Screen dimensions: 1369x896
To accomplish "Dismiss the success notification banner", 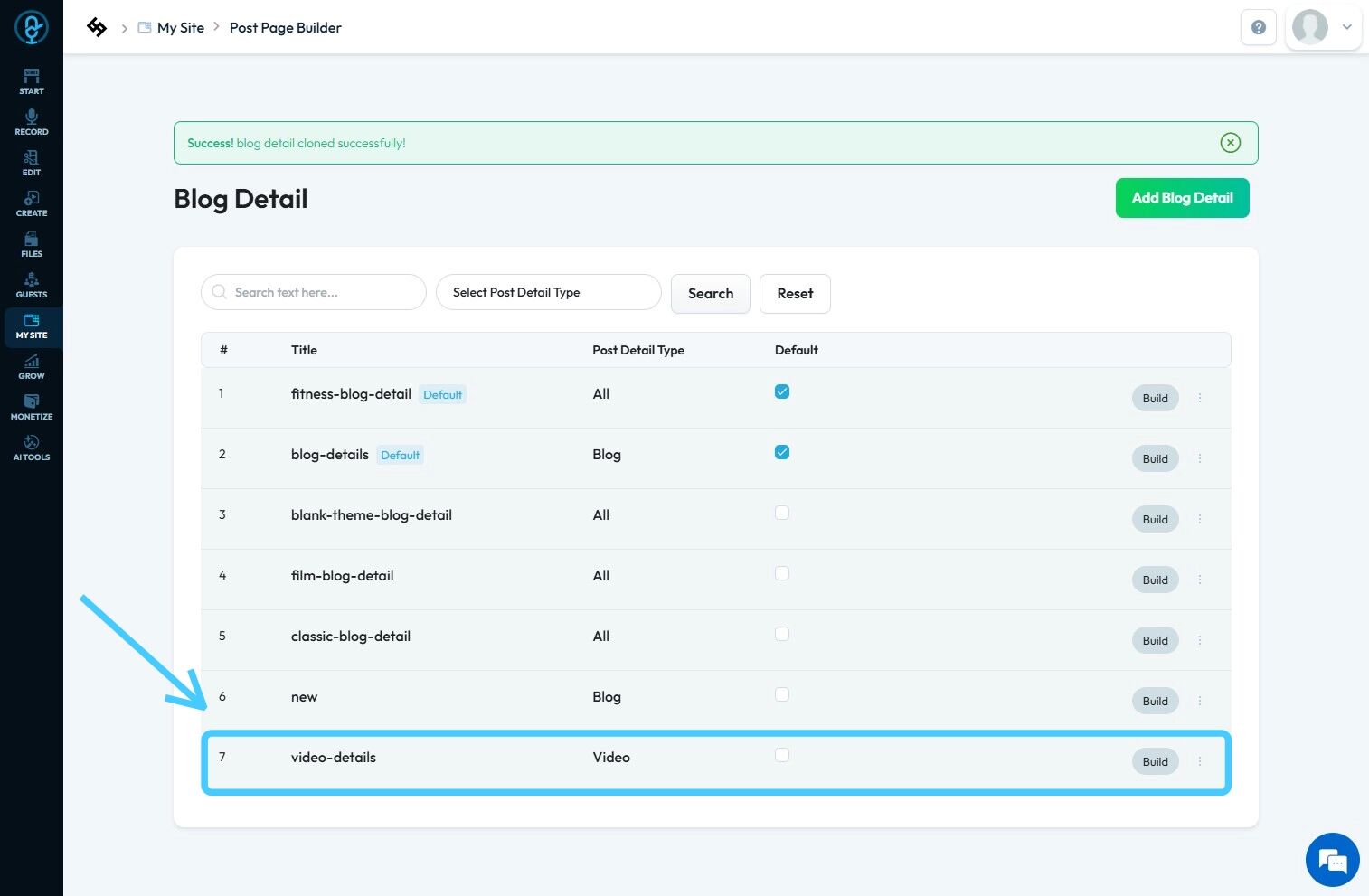I will (1230, 143).
